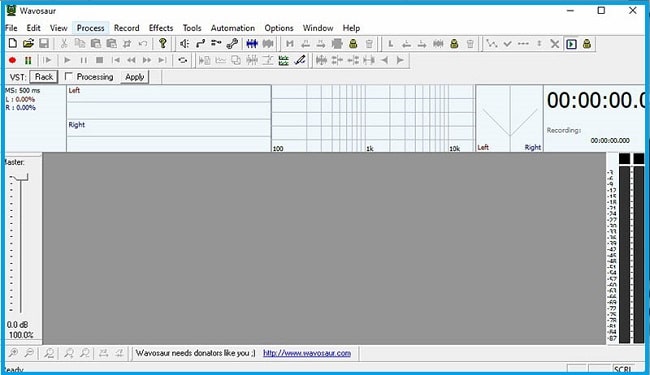Click the wrench settings icon
This screenshot has width=650, height=375.
point(232,44)
